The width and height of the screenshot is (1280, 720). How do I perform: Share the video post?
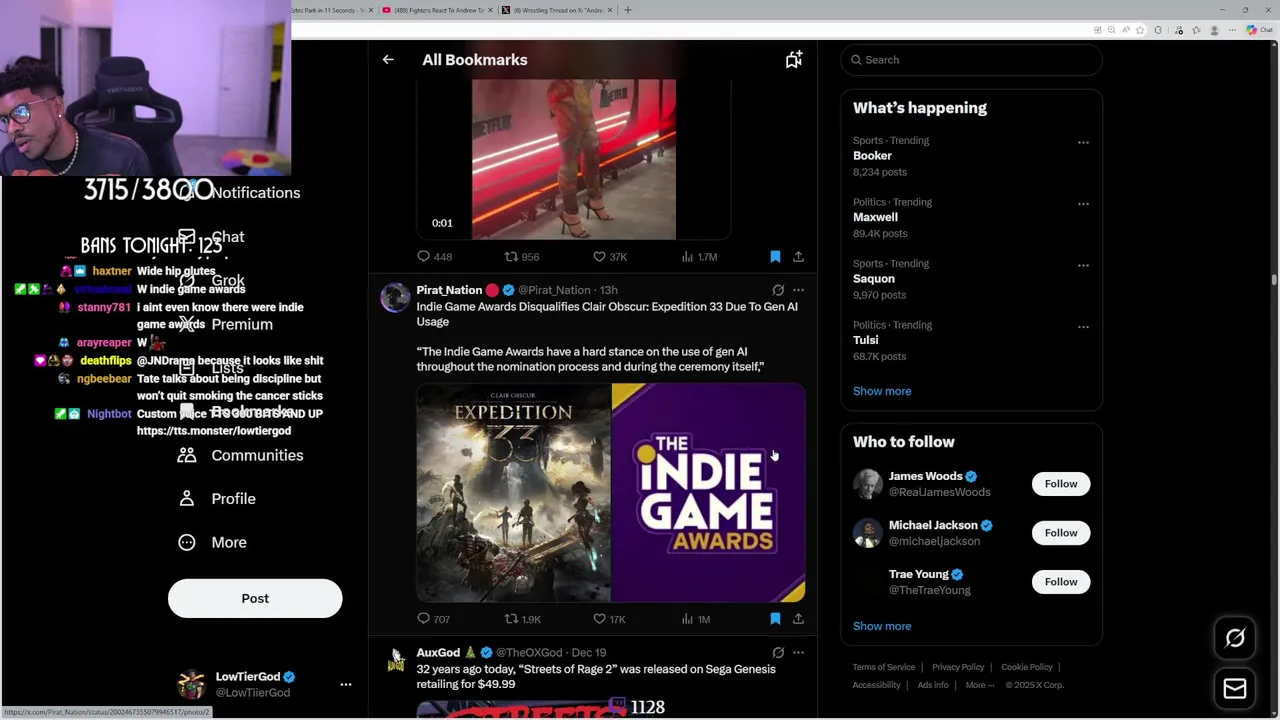[x=798, y=257]
